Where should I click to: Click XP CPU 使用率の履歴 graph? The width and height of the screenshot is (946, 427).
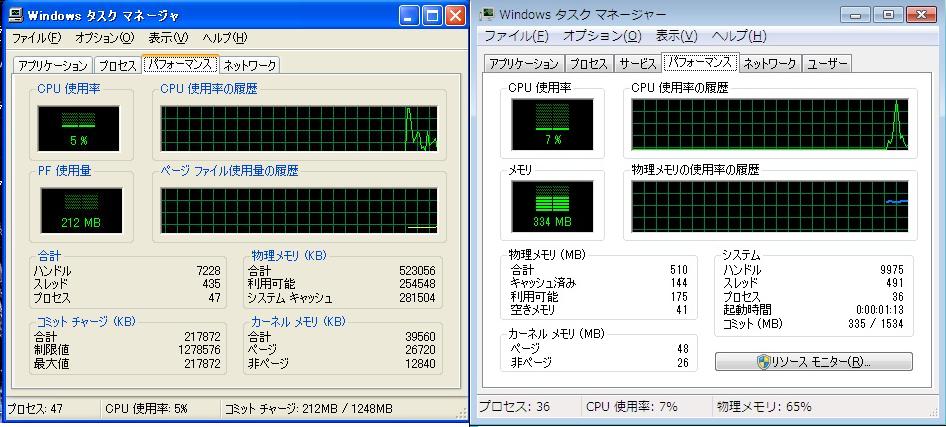point(299,128)
